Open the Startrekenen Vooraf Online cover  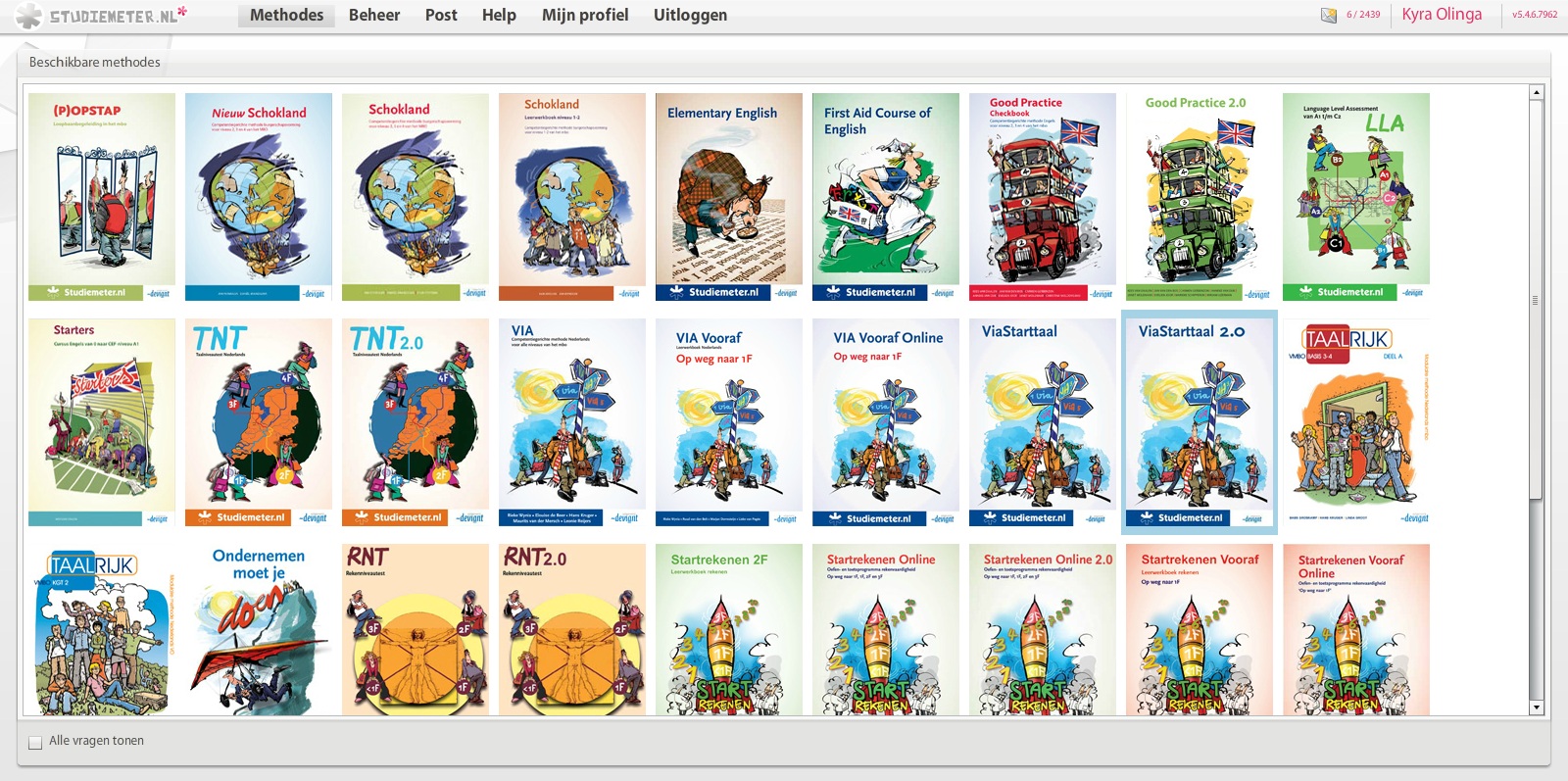click(1356, 629)
